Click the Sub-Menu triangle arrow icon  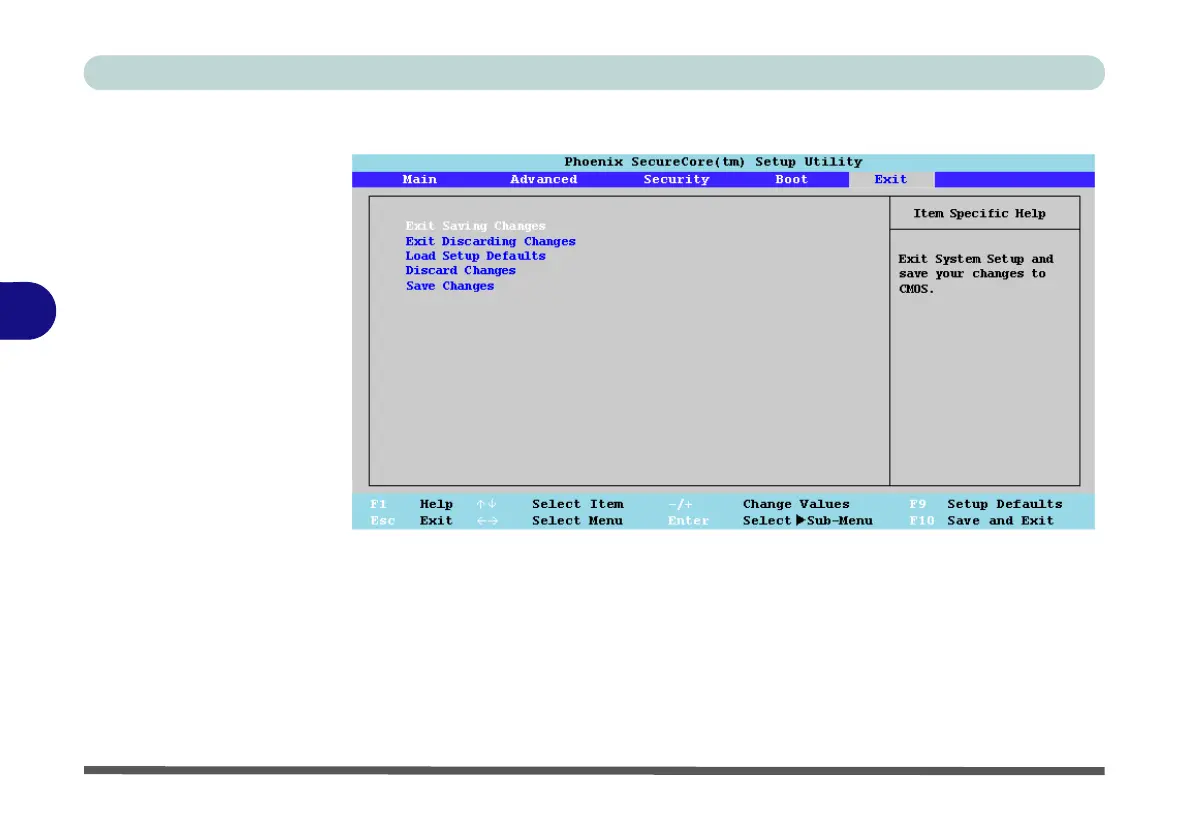tap(800, 521)
